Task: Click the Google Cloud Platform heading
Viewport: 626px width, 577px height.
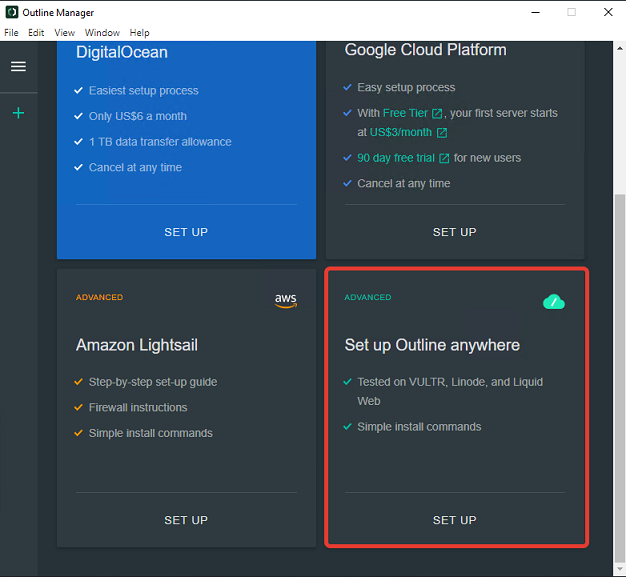Action: (426, 50)
